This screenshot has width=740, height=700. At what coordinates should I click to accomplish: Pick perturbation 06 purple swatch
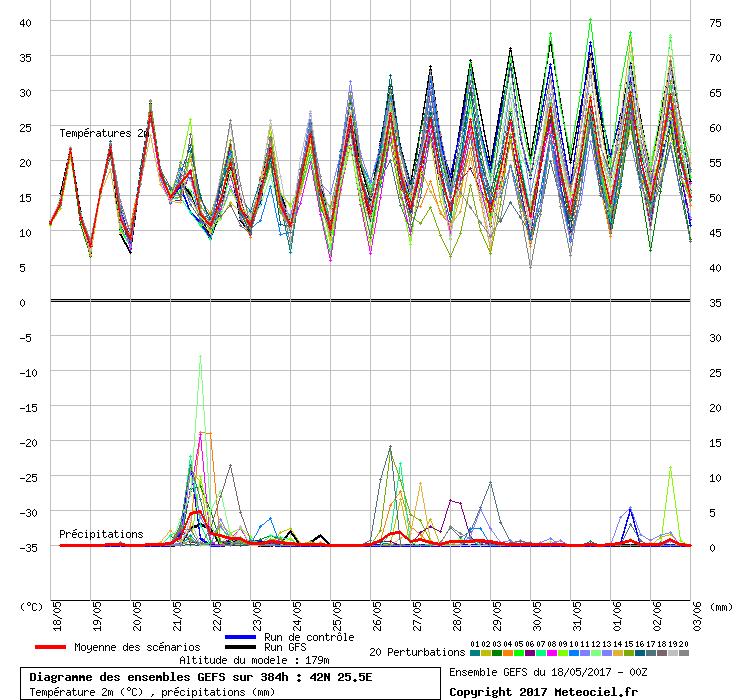pos(530,653)
